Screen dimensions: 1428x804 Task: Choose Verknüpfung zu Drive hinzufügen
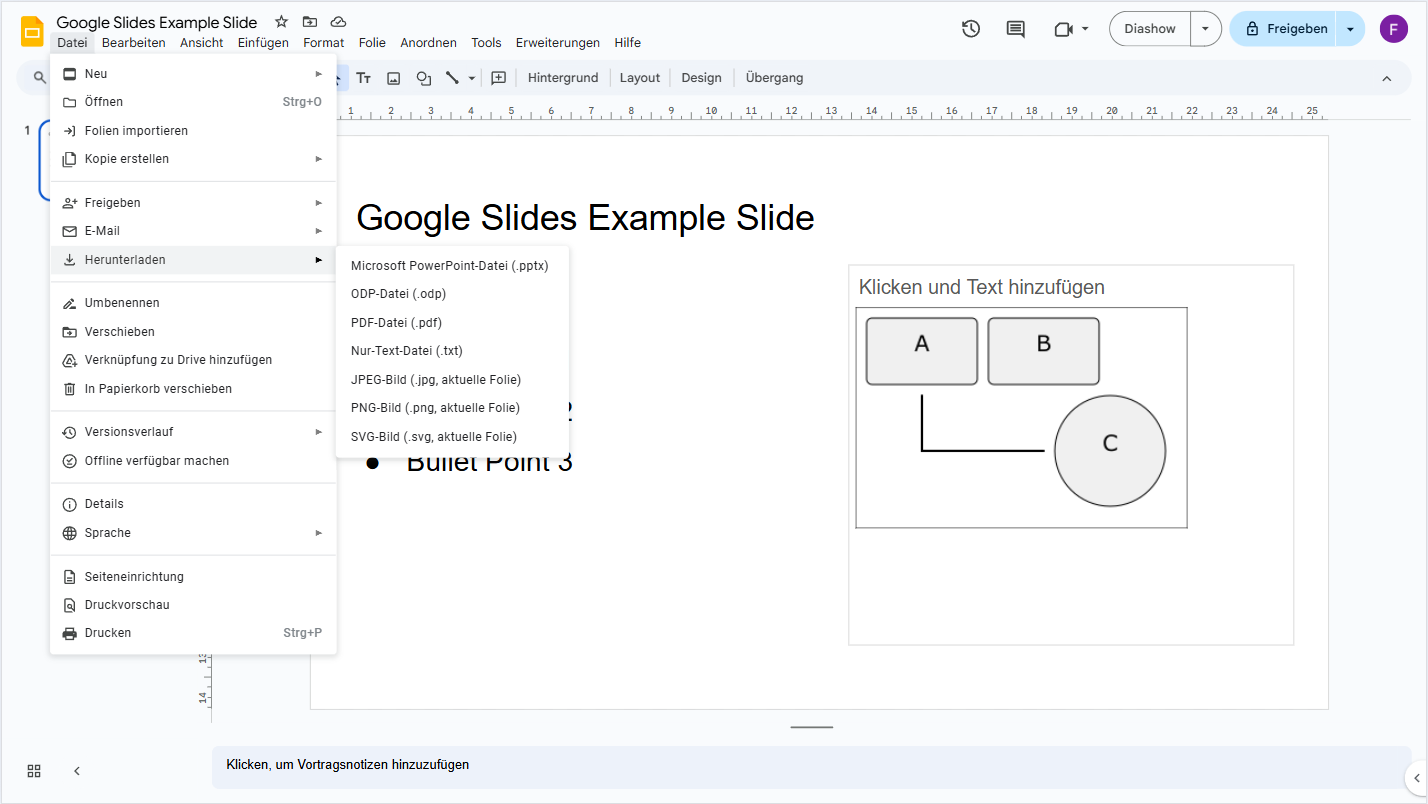coord(193,360)
